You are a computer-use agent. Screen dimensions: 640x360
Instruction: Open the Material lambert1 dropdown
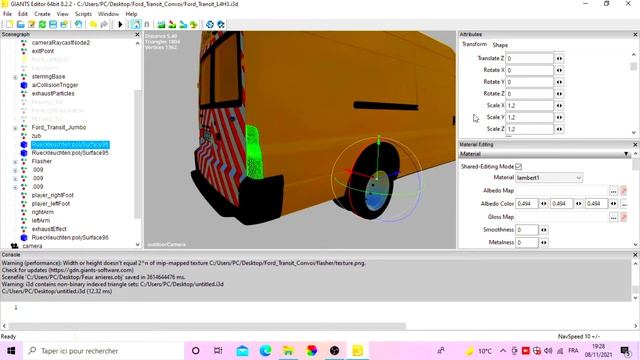tap(549, 178)
